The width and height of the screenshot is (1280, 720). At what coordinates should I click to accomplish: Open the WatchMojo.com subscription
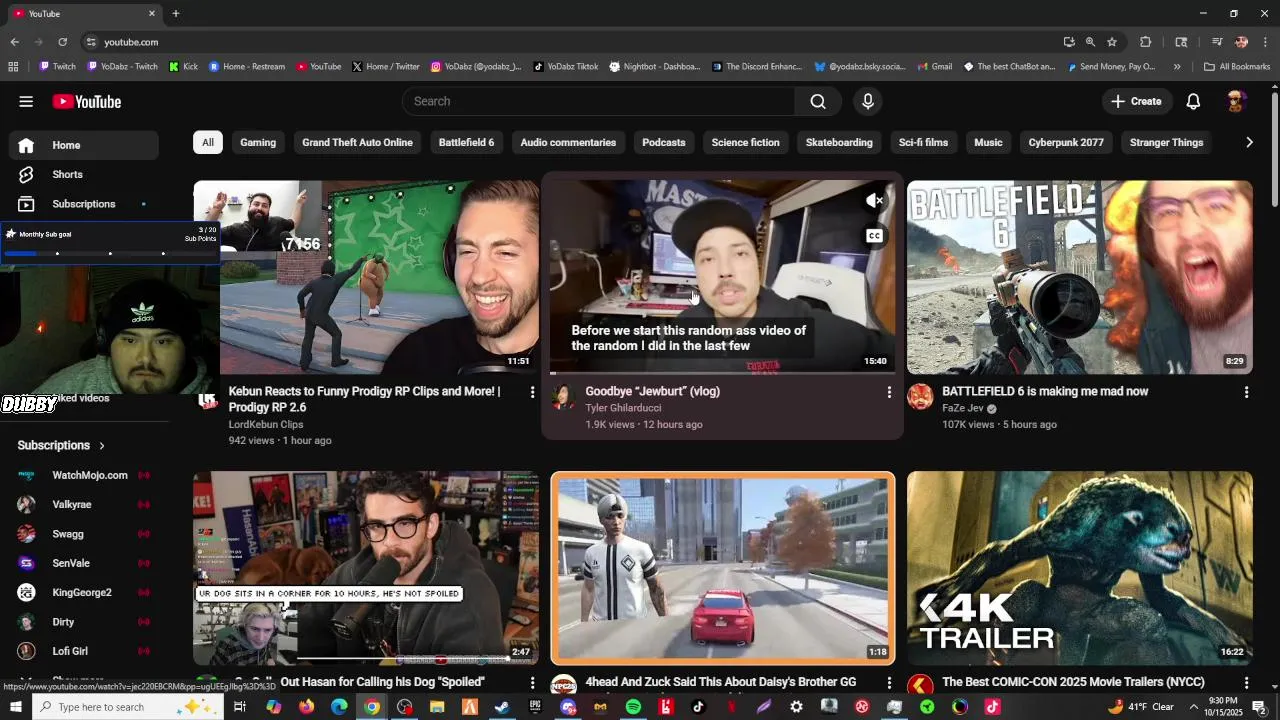pos(84,475)
